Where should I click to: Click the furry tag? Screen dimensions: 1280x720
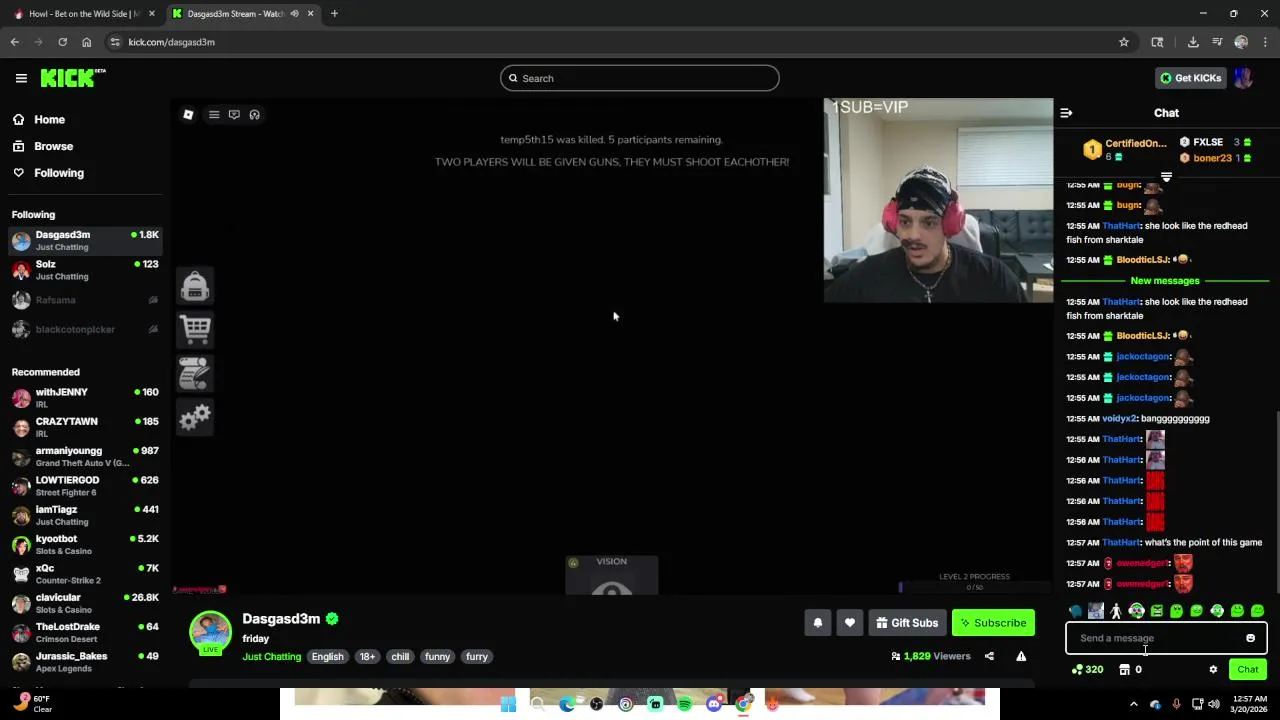coord(477,657)
